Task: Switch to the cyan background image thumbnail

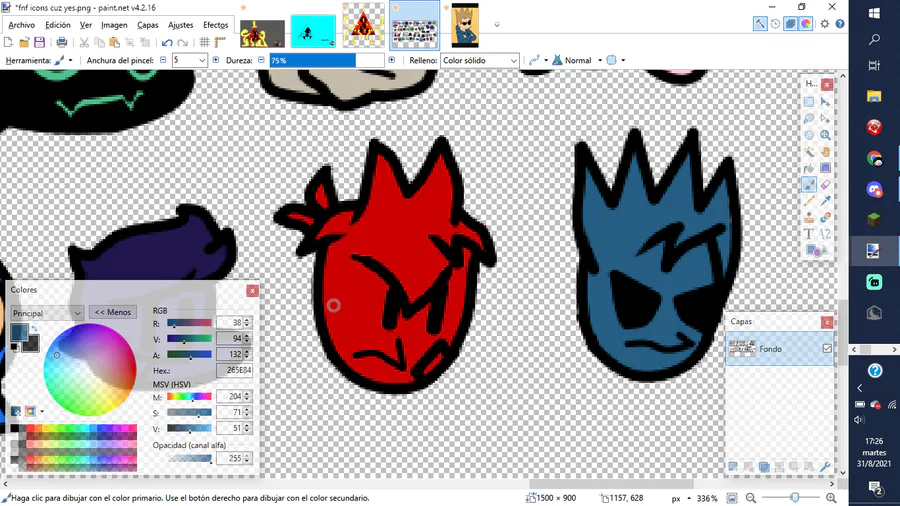Action: (313, 31)
